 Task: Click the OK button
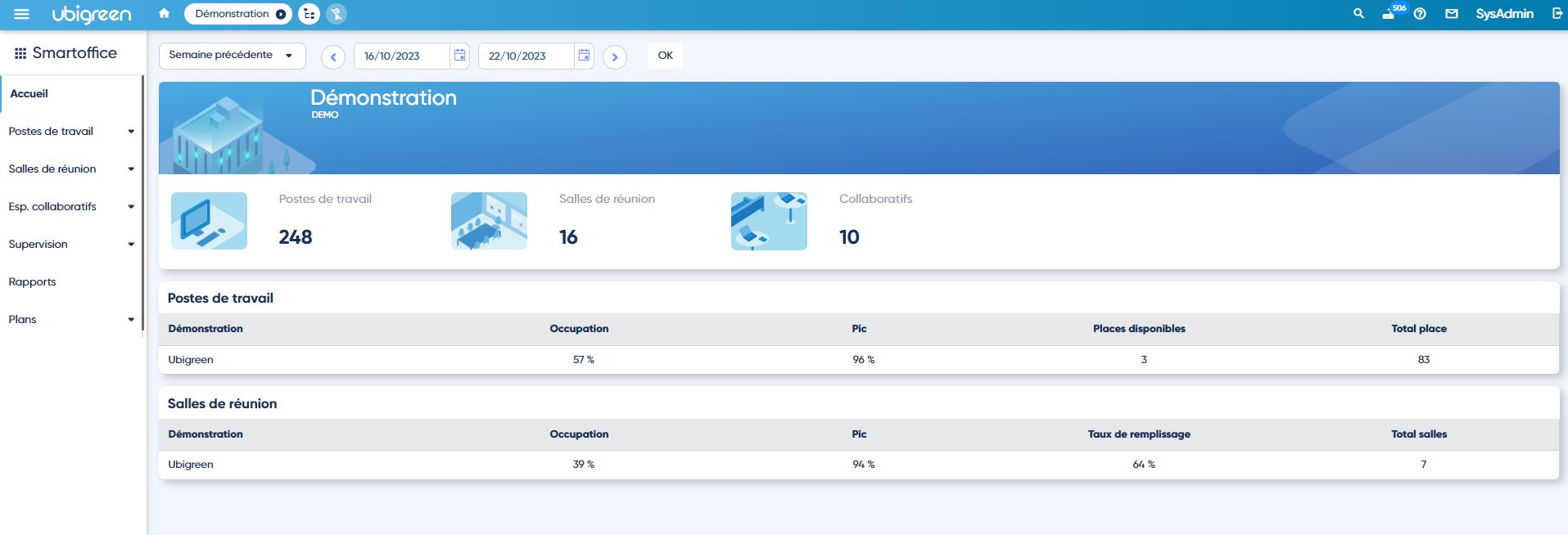click(665, 56)
